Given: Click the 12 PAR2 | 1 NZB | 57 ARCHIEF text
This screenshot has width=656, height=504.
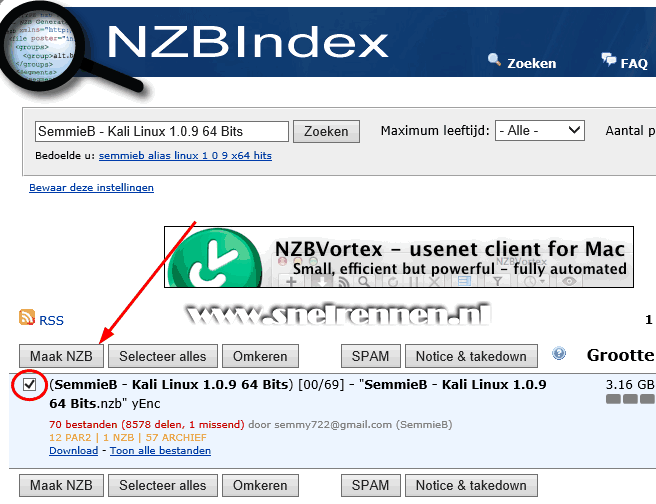Looking at the screenshot, I should pyautogui.click(x=128, y=437).
